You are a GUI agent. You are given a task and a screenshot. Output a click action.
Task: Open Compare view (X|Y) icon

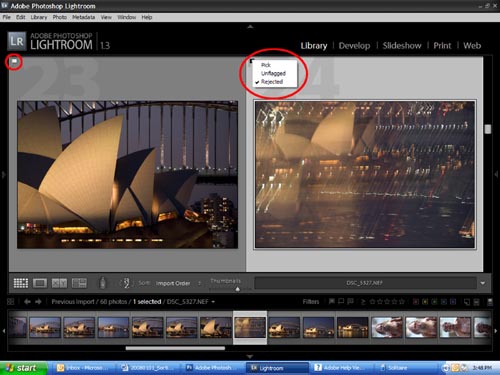click(59, 283)
